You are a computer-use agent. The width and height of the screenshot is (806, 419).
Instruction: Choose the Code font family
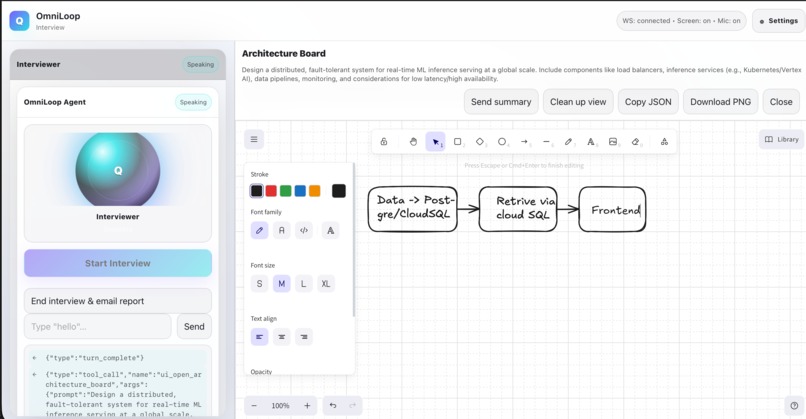click(304, 230)
